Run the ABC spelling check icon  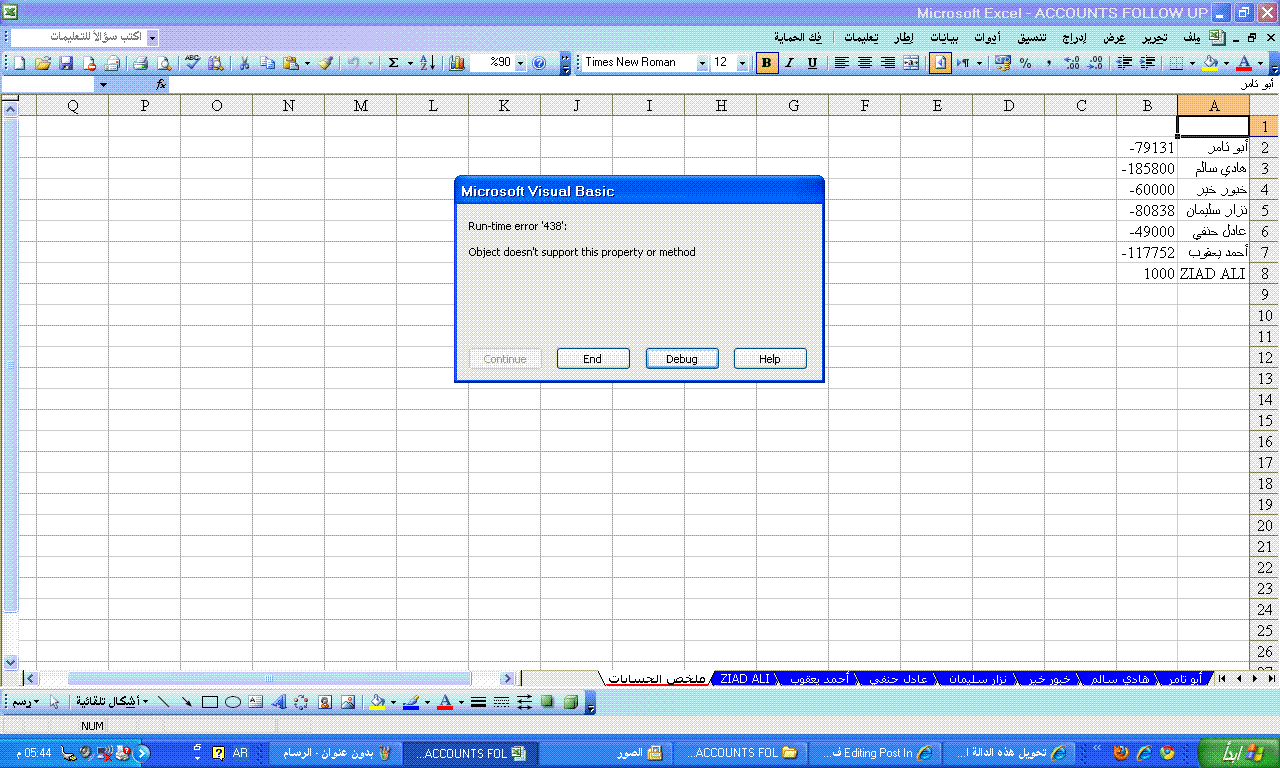tap(192, 62)
